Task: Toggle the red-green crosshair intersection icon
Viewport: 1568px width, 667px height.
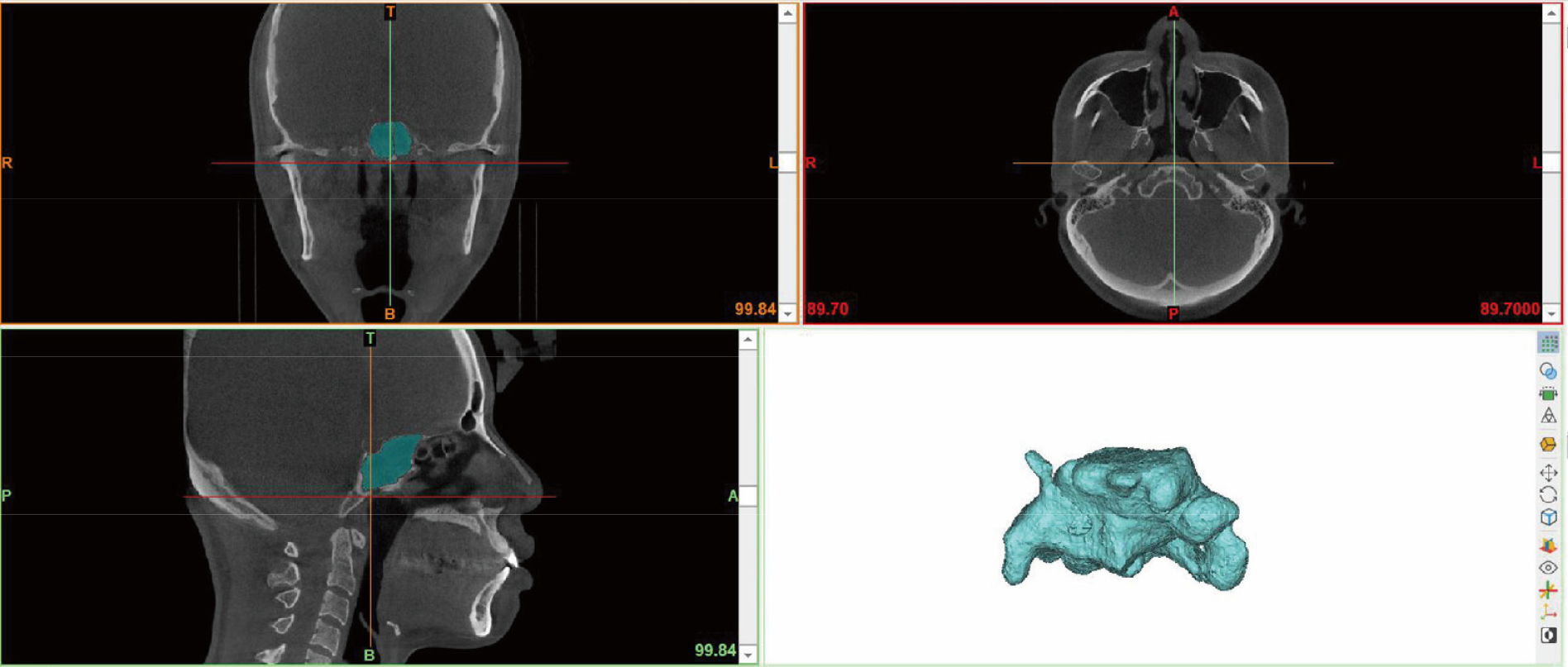Action: tap(1548, 590)
